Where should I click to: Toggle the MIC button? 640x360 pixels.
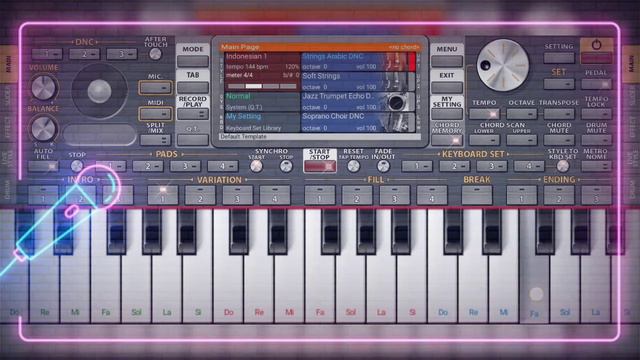pos(155,87)
